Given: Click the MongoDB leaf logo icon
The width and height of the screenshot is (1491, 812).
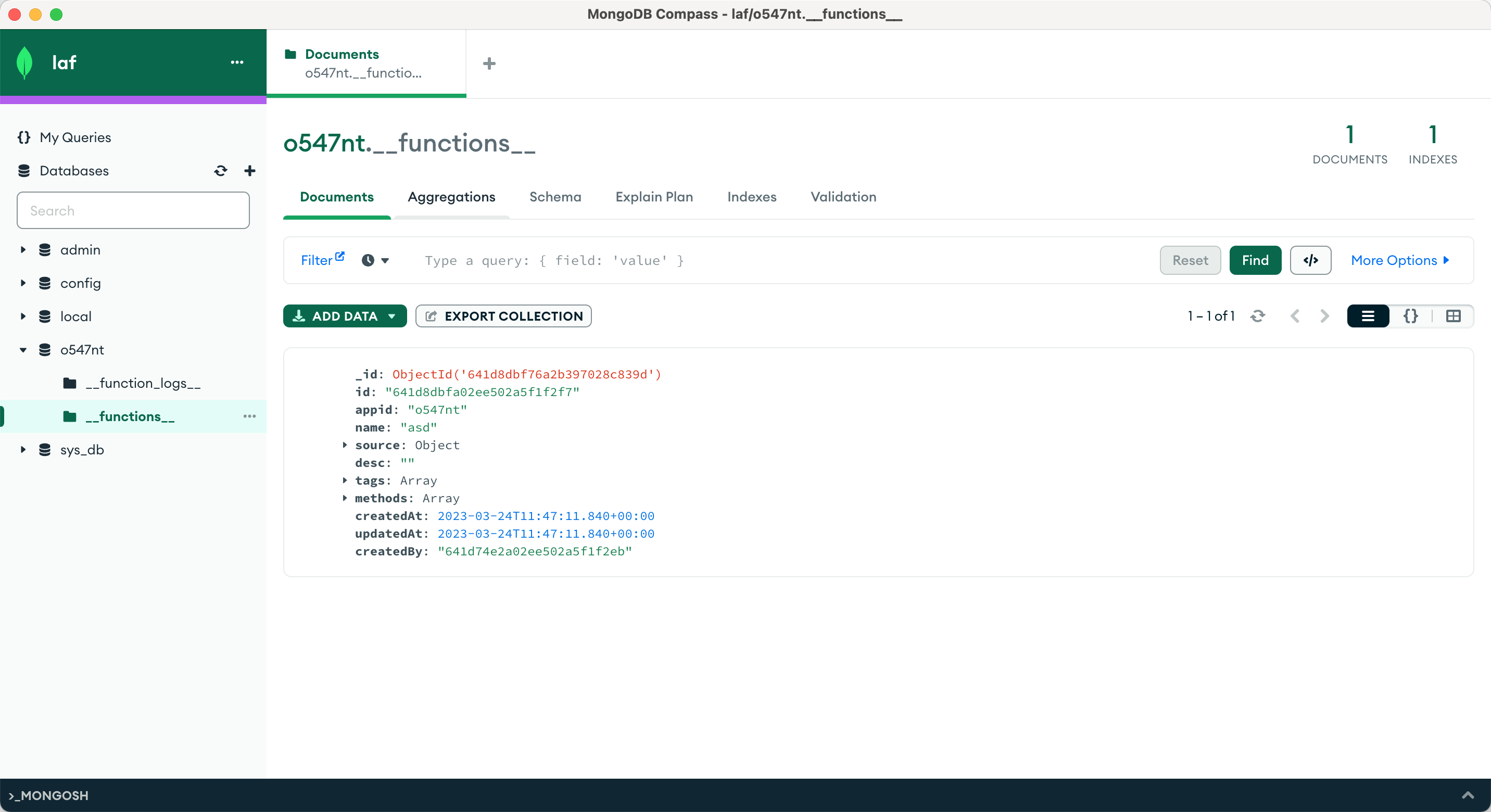Looking at the screenshot, I should [x=25, y=62].
